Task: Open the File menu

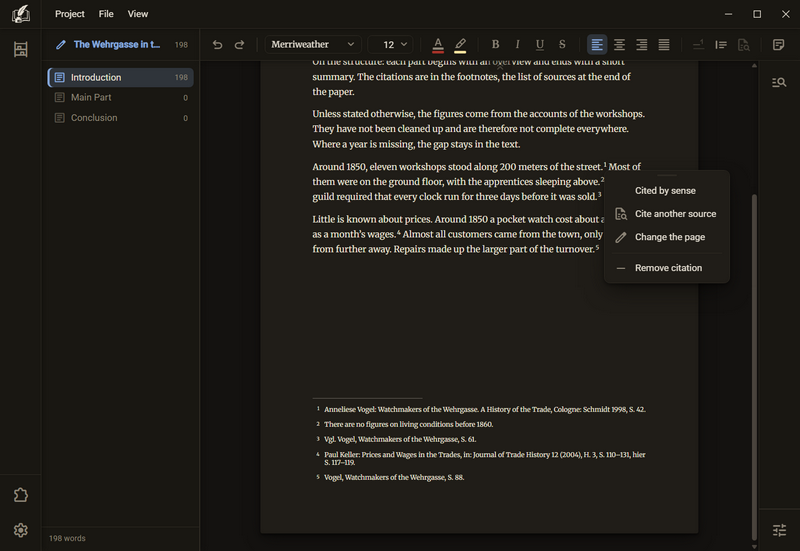Action: pos(106,14)
